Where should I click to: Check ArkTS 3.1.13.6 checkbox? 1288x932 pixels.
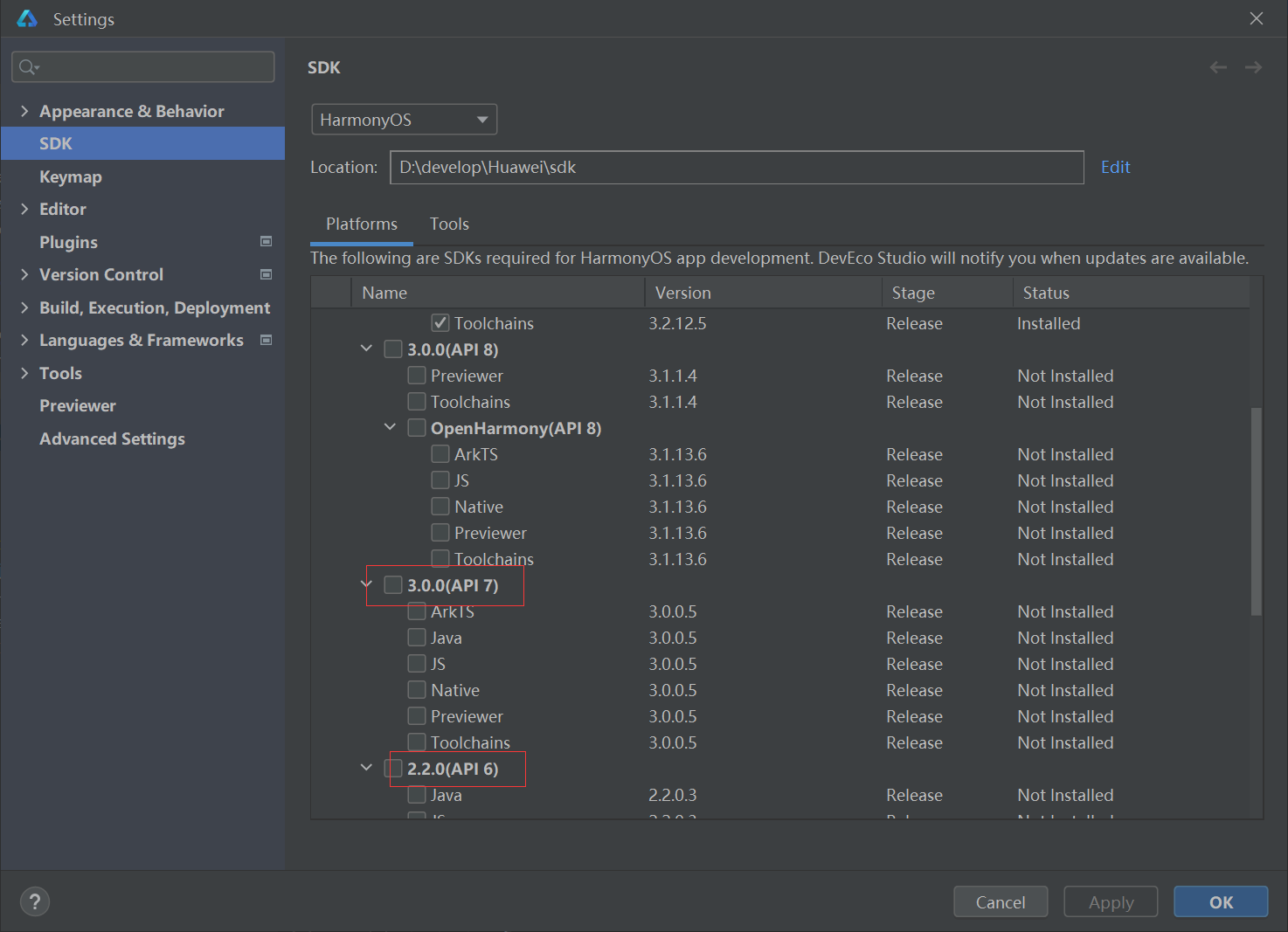(440, 454)
